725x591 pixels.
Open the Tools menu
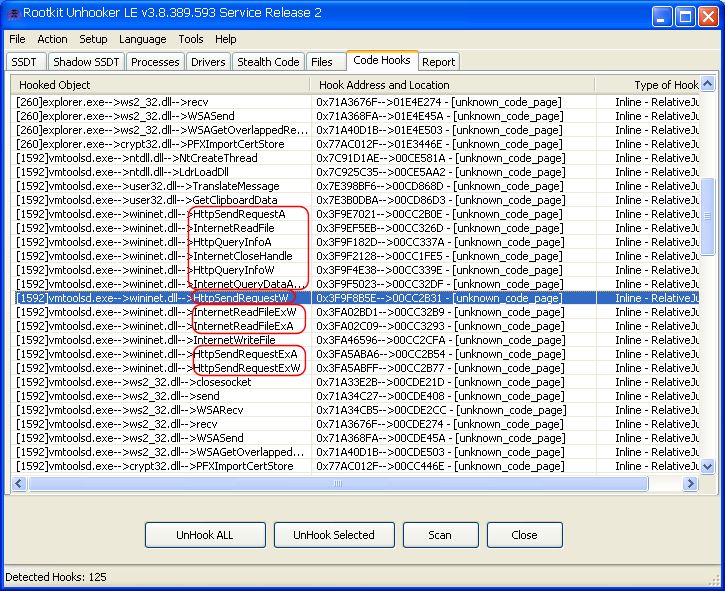(x=190, y=39)
